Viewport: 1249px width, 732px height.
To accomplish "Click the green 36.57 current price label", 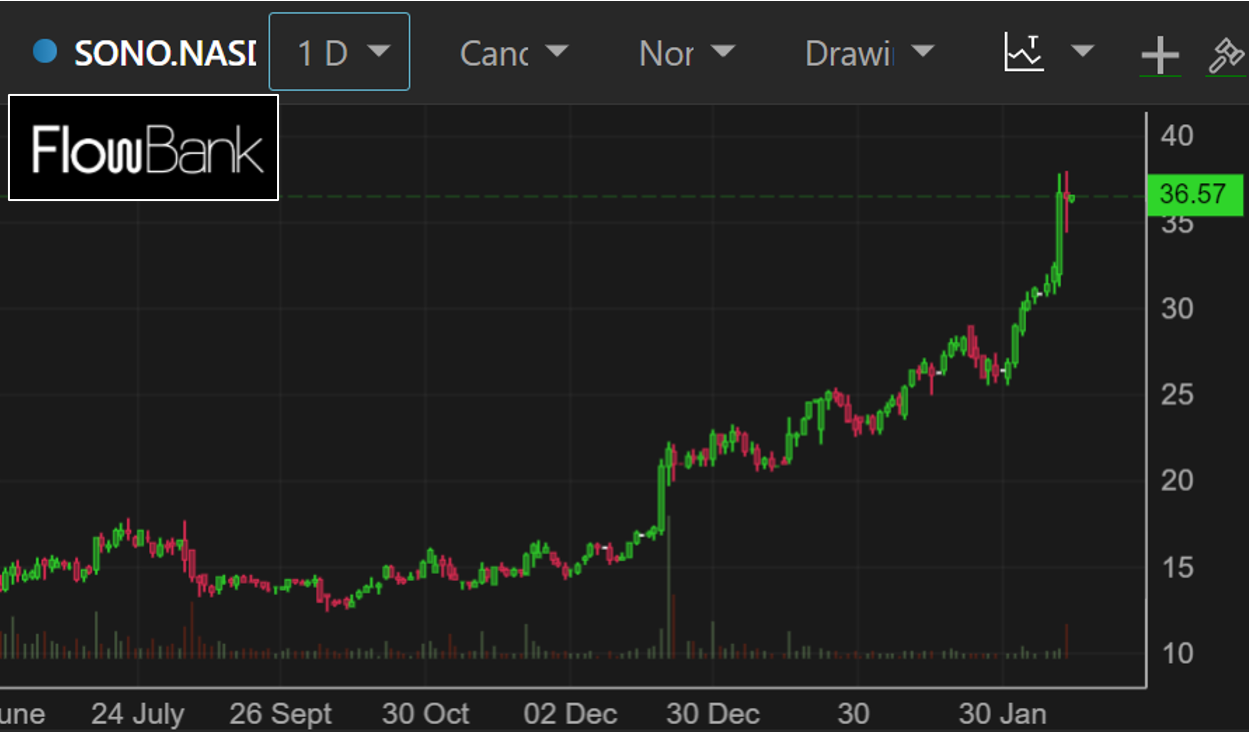I will point(1193,194).
